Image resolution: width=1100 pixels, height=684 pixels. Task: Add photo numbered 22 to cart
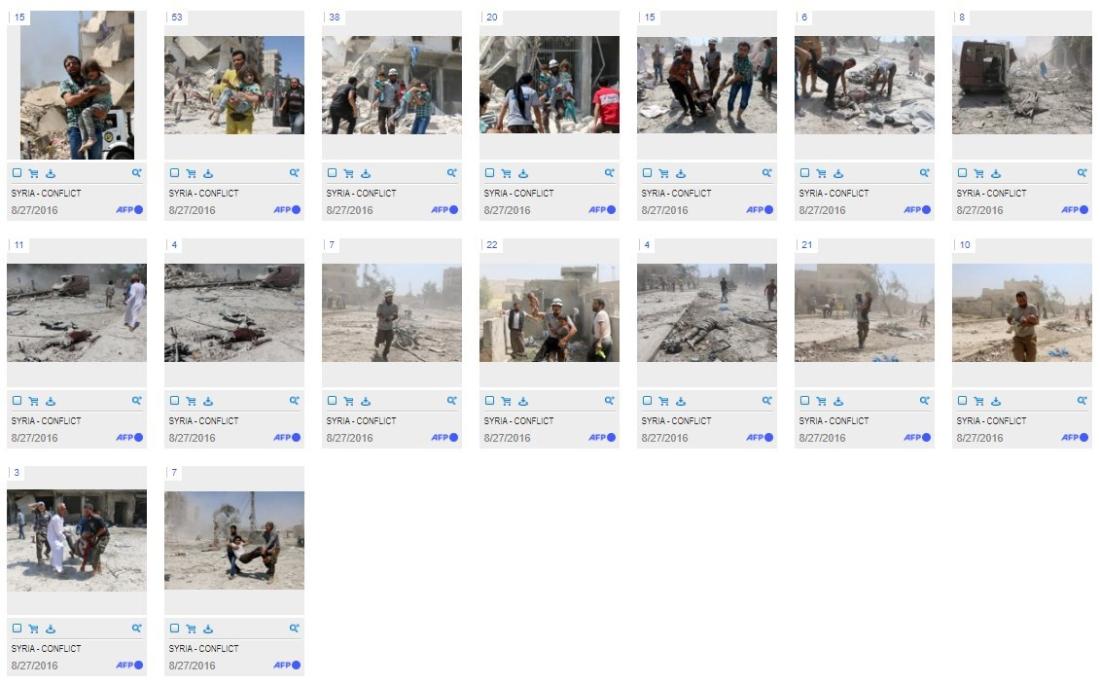pyautogui.click(x=506, y=401)
